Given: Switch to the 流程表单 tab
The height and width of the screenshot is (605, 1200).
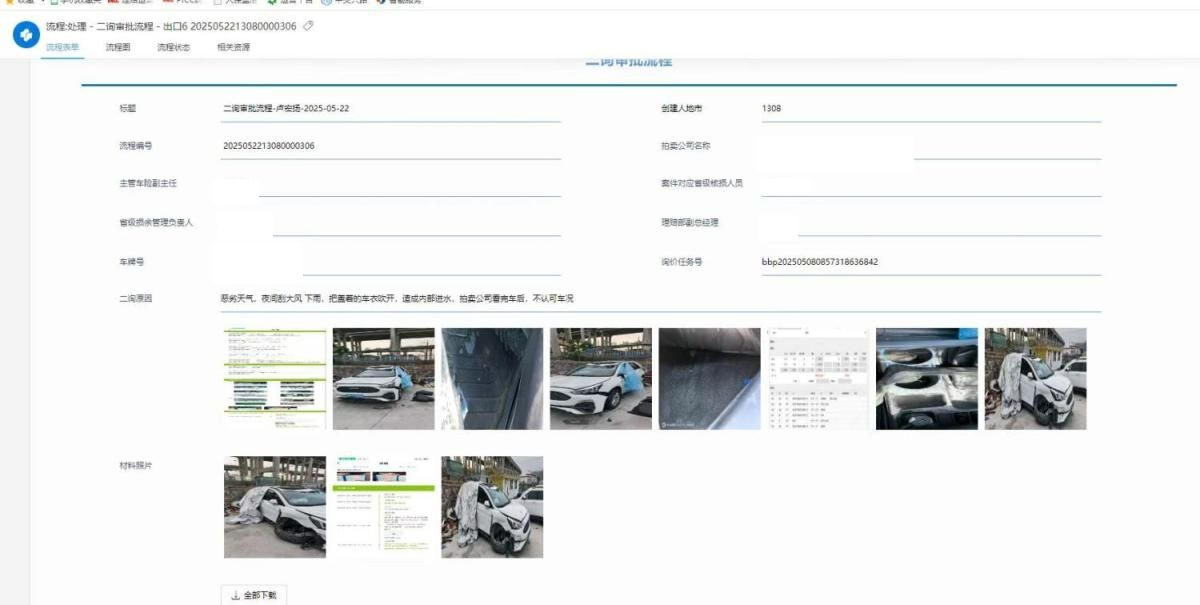Looking at the screenshot, I should coord(63,48).
